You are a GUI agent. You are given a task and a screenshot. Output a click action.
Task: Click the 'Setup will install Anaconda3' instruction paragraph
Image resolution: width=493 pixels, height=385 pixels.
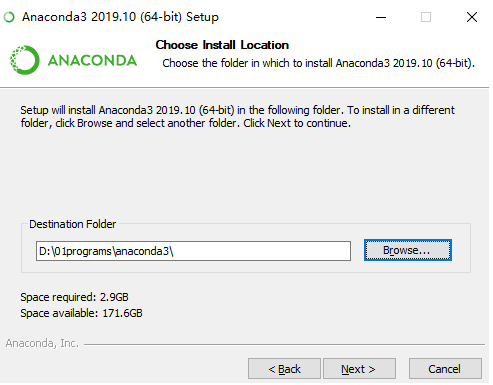click(x=237, y=117)
